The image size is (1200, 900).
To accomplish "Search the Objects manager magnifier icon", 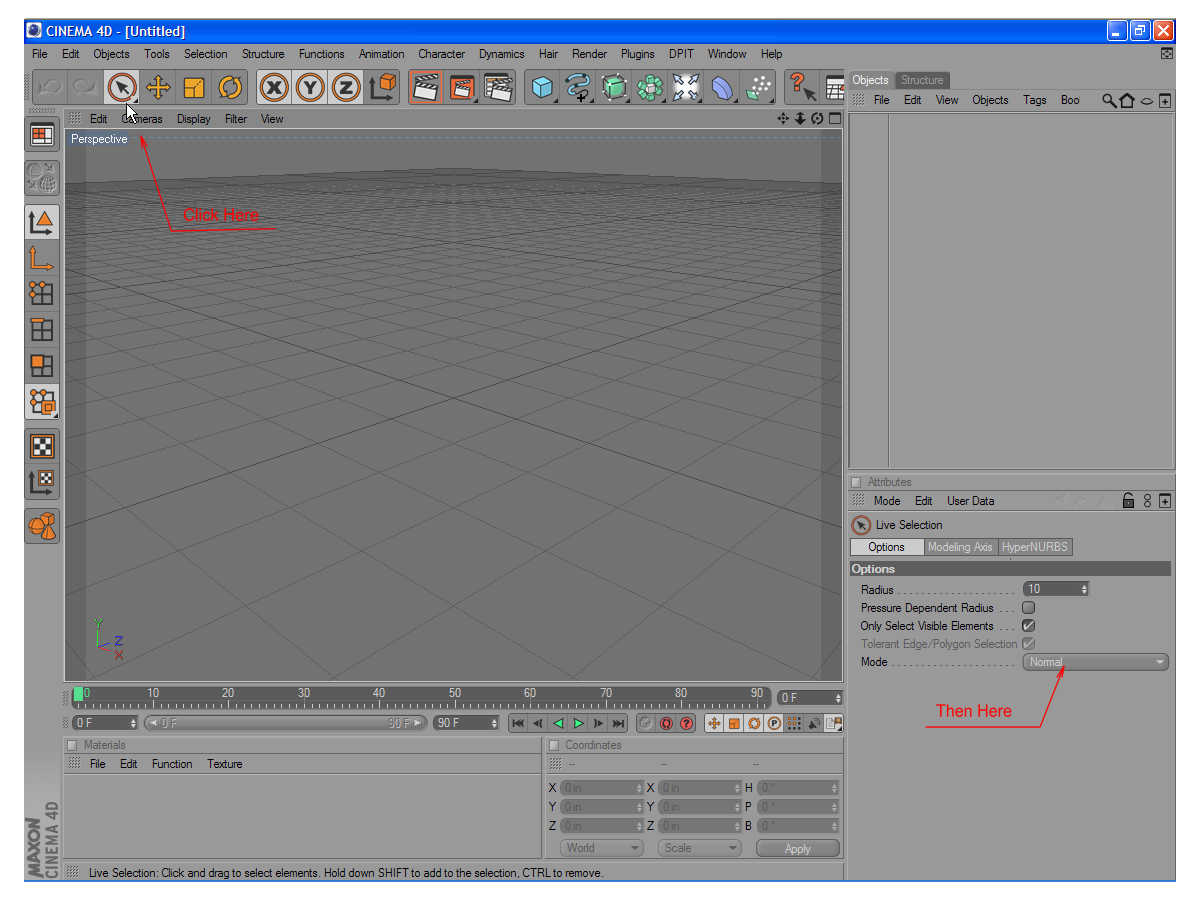I will 1109,100.
